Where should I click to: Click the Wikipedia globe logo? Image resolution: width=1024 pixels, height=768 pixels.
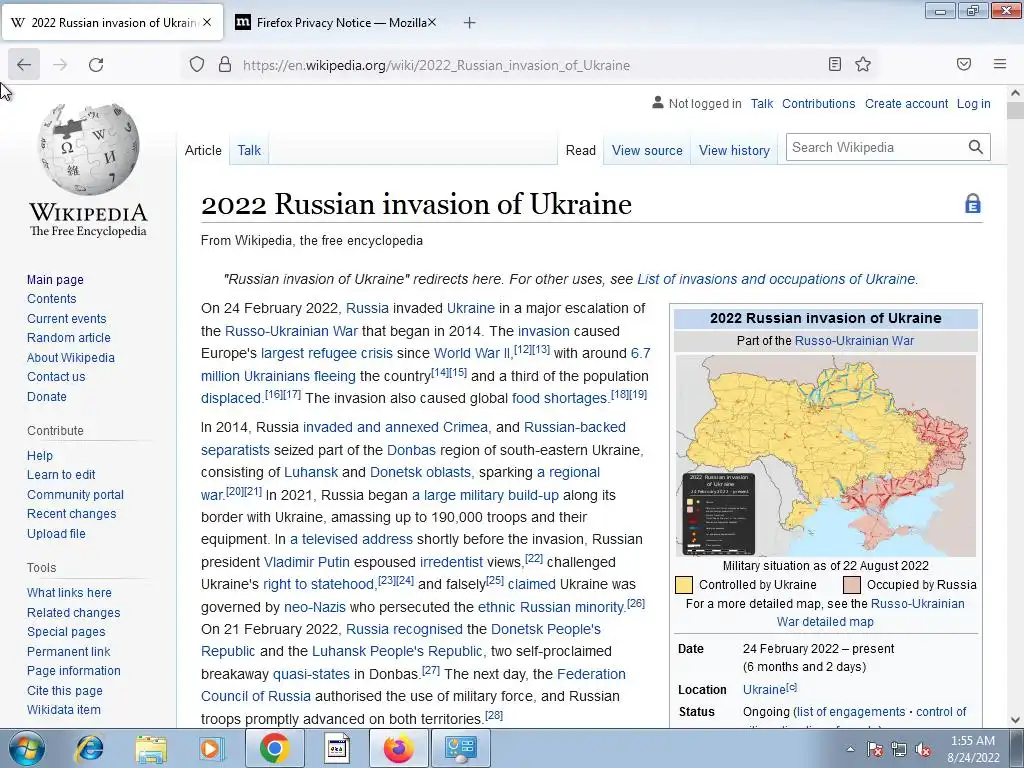coord(88,149)
